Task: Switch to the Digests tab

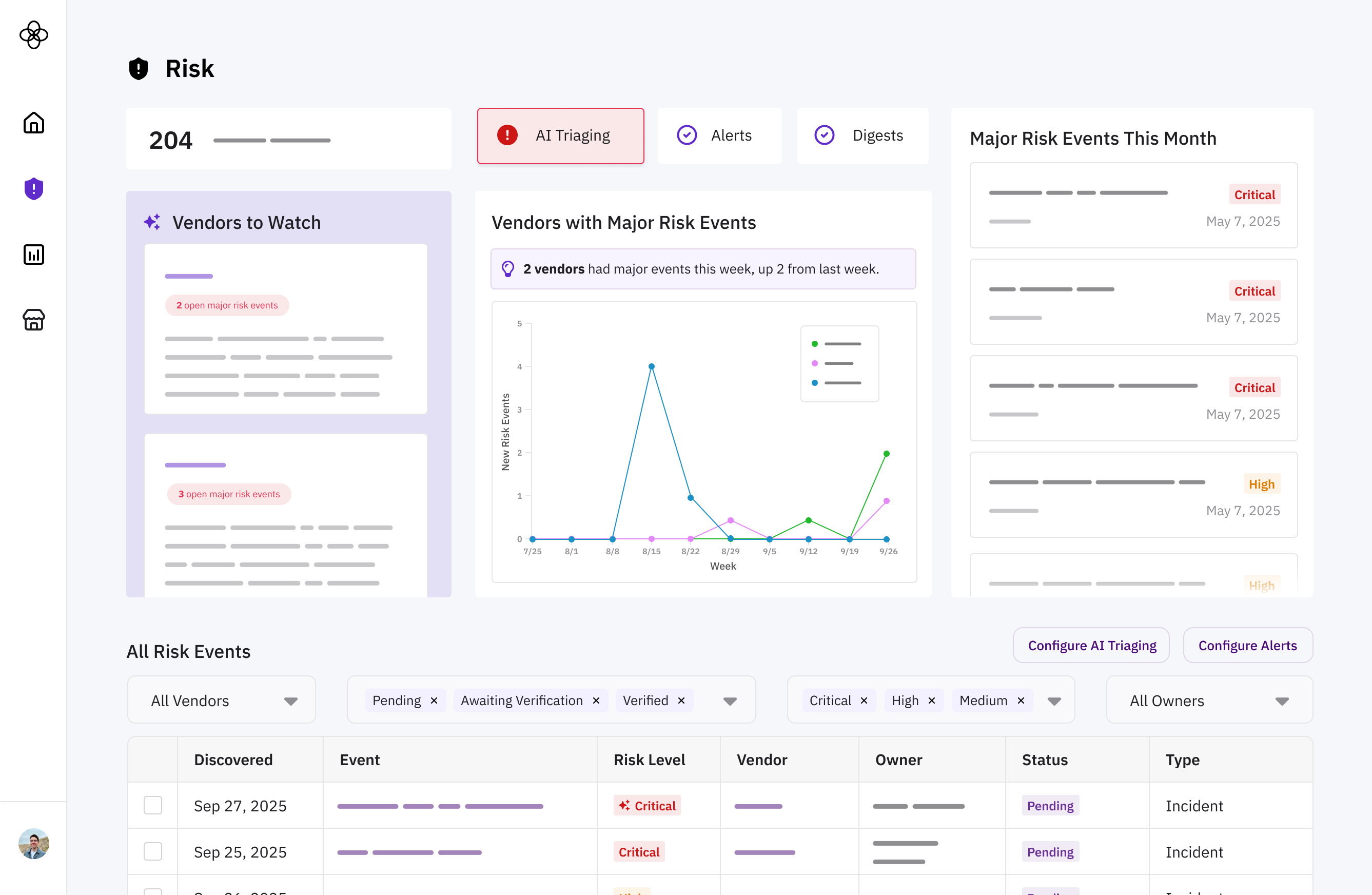Action: (863, 135)
